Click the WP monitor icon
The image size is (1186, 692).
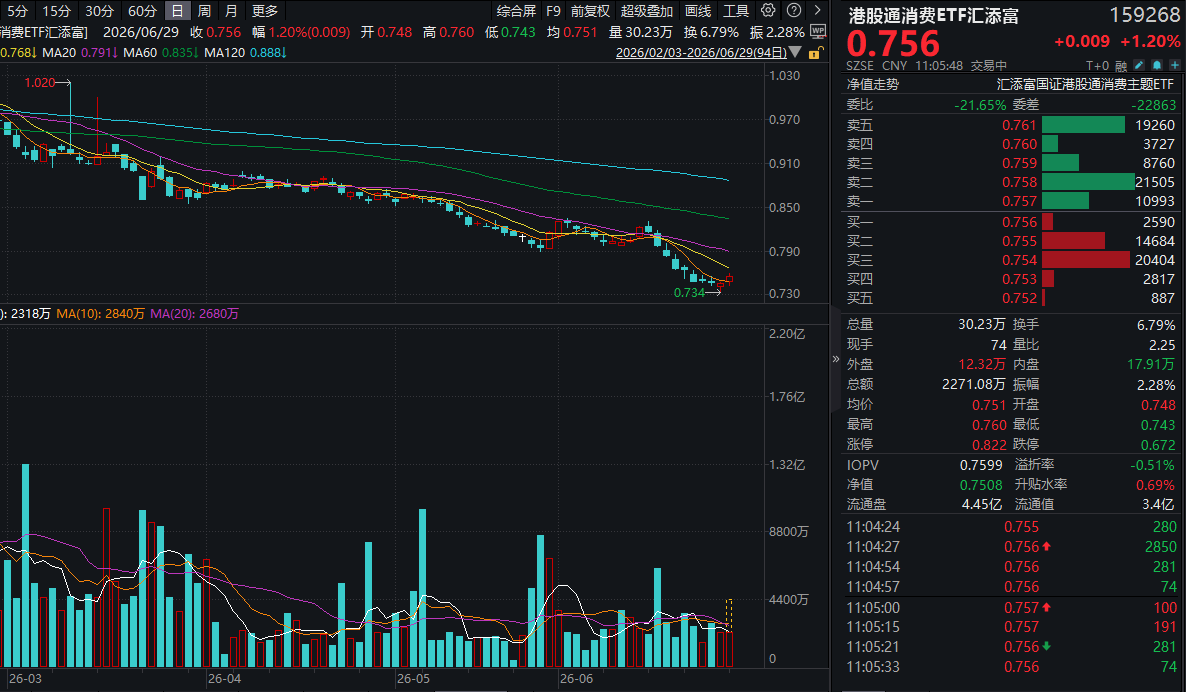[x=818, y=32]
